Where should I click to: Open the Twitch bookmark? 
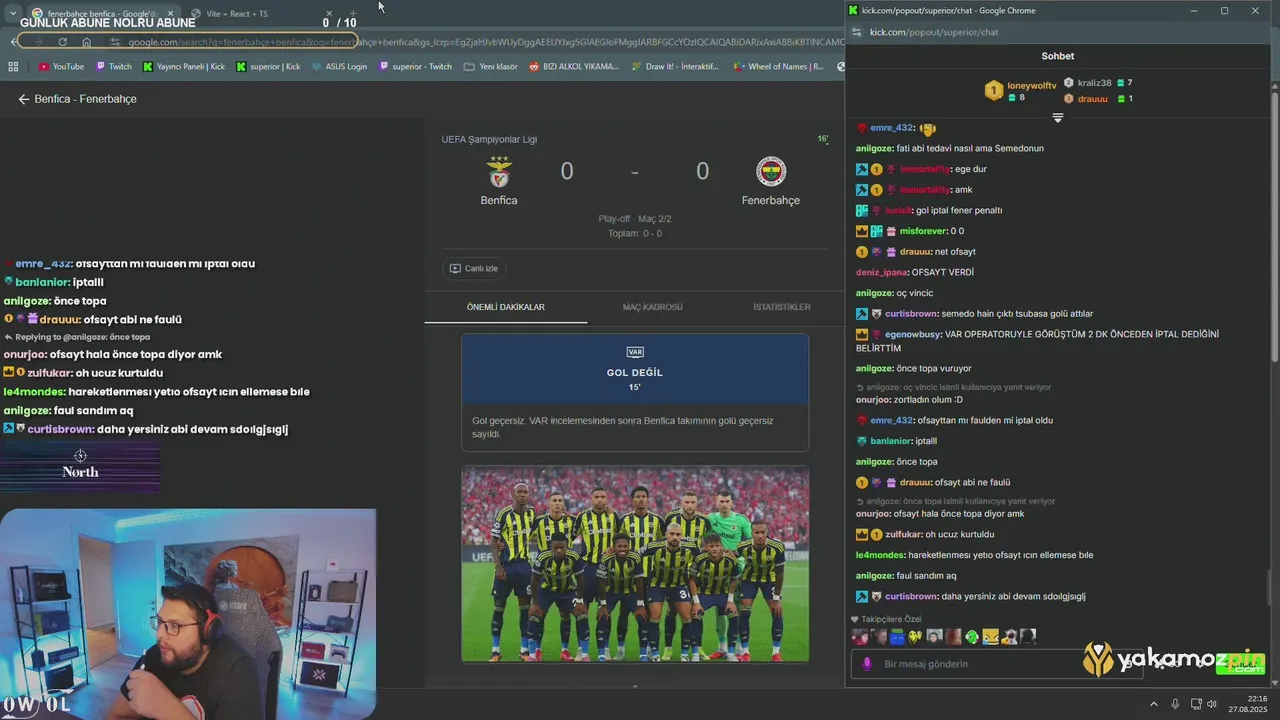click(x=114, y=67)
